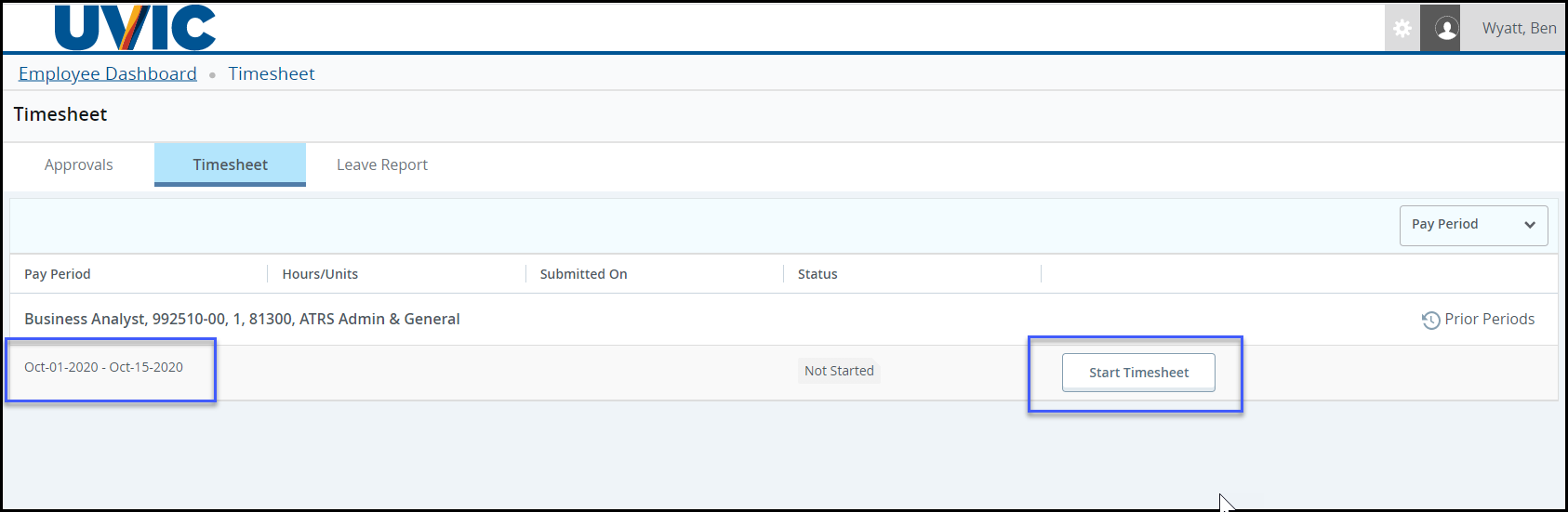
Task: Open the Prior Periods text link
Action: 1489,320
